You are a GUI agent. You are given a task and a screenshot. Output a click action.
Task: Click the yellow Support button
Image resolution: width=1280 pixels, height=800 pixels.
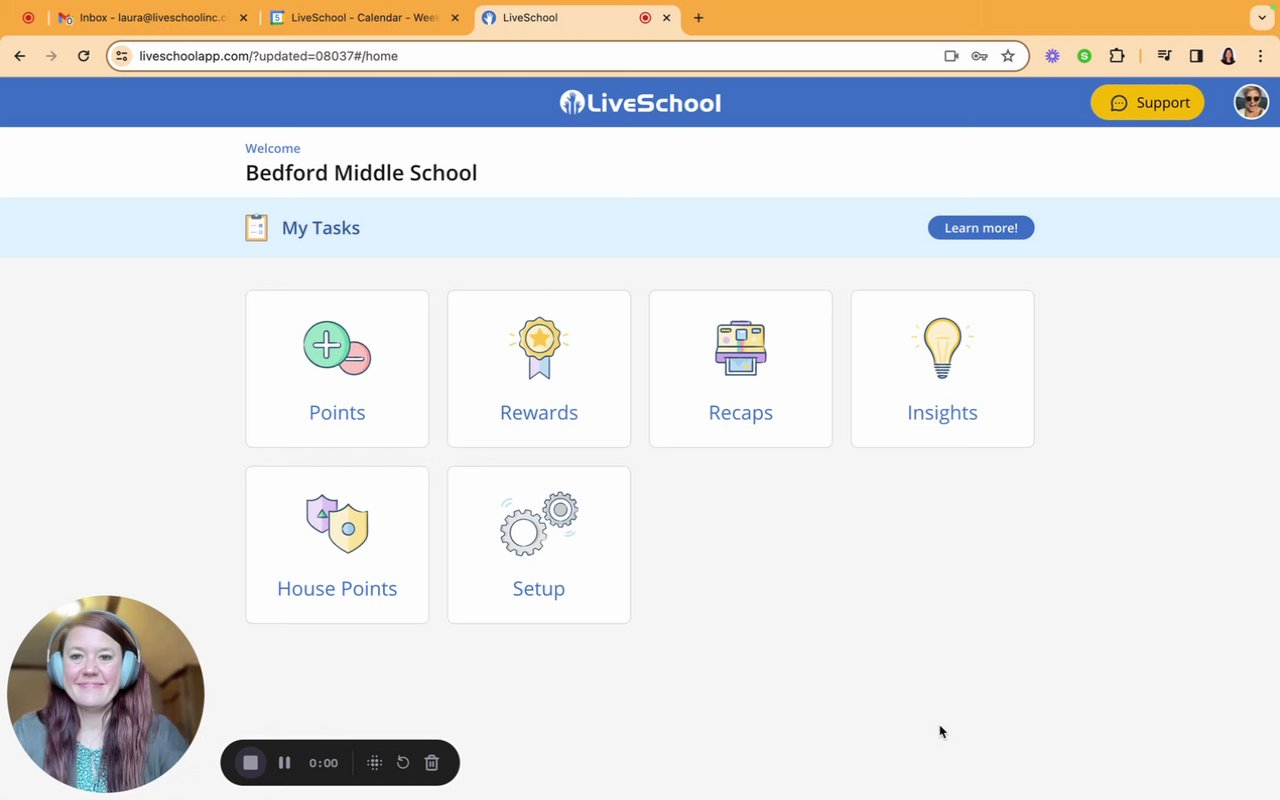(x=1147, y=102)
